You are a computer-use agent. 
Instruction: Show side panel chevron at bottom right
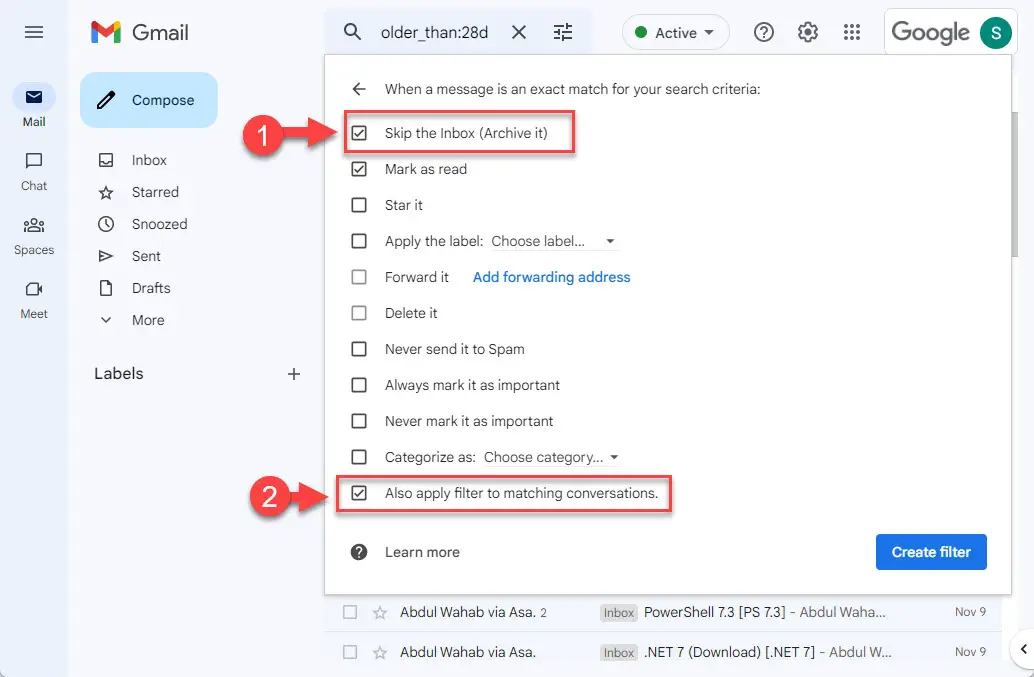(1023, 649)
